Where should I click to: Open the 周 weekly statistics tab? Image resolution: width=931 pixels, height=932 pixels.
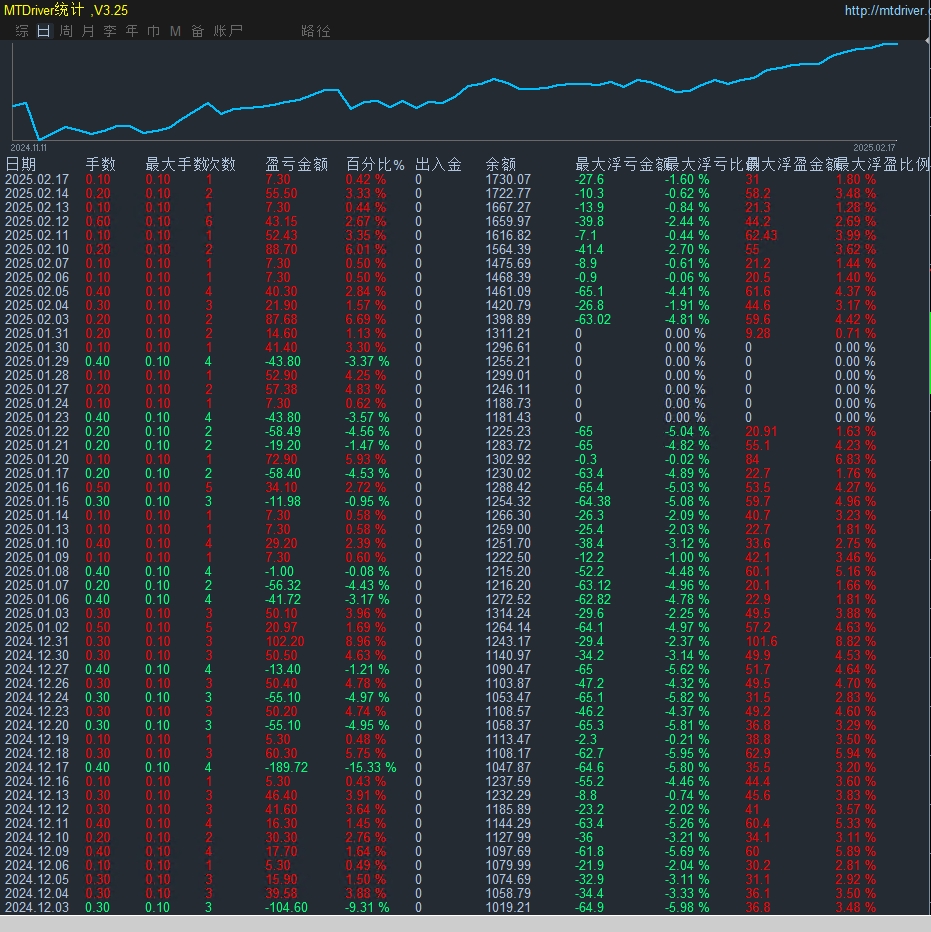[x=66, y=31]
